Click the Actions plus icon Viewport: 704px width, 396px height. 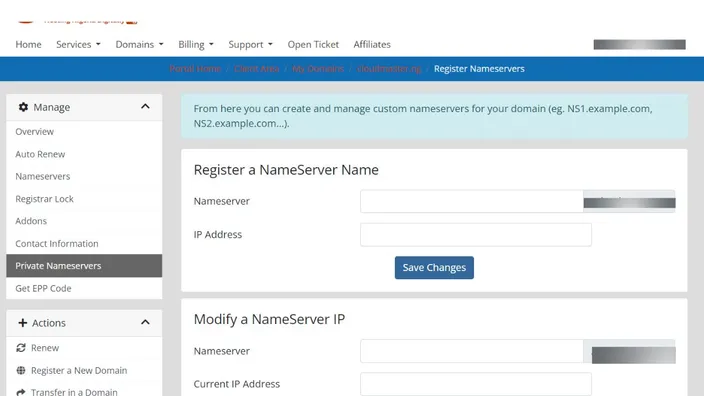pyautogui.click(x=22, y=322)
